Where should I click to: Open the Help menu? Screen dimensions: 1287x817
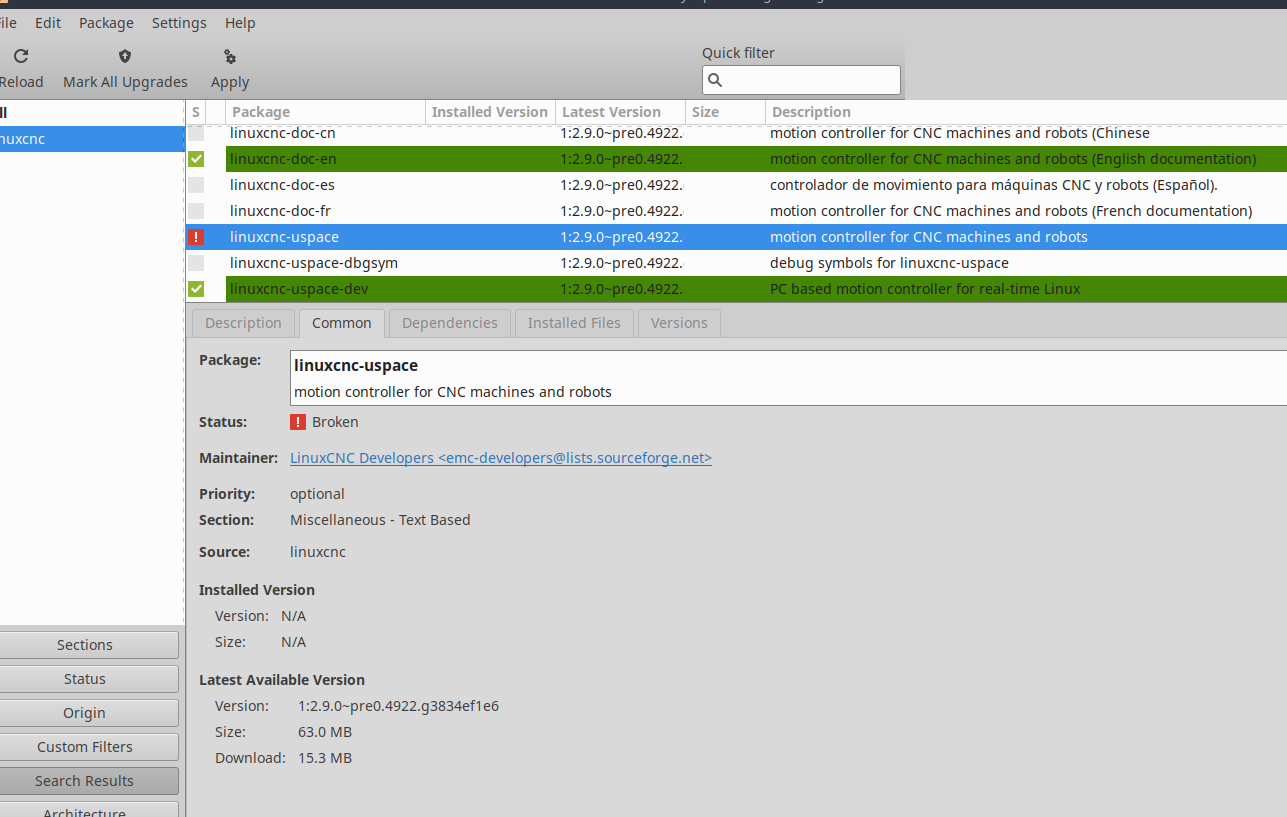[x=240, y=22]
